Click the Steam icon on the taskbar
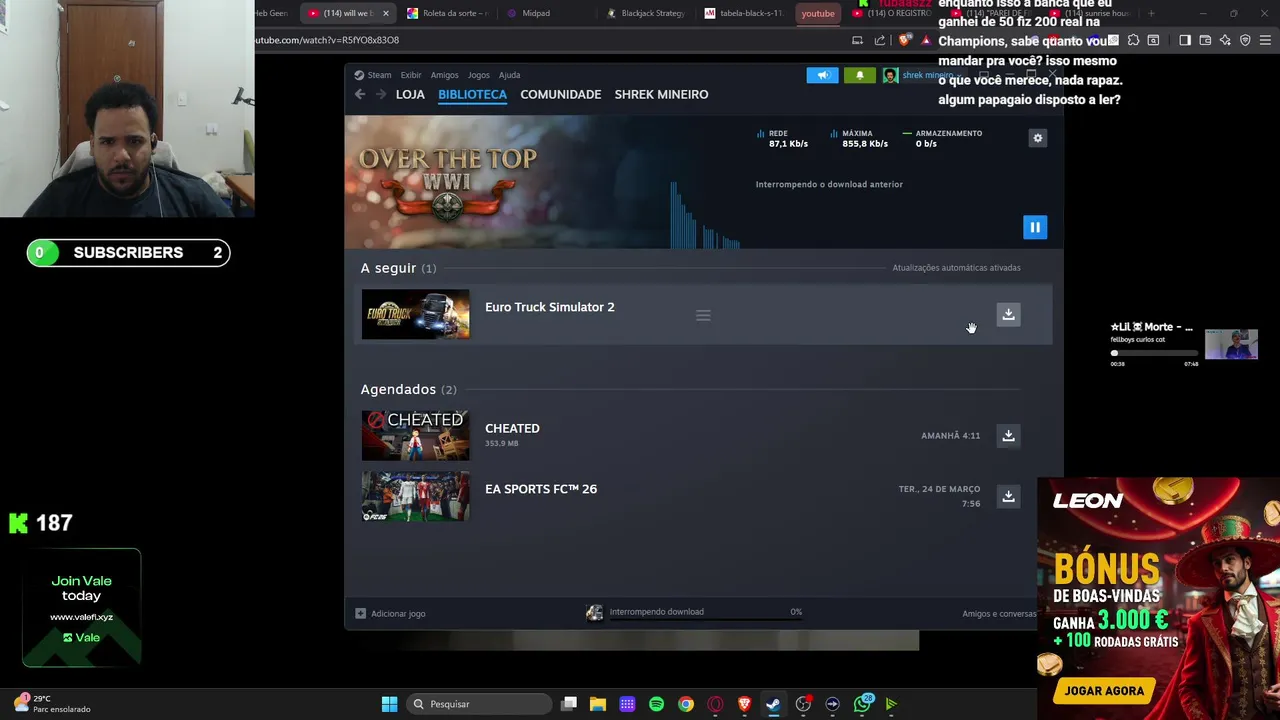The height and width of the screenshot is (720, 1280). point(773,704)
